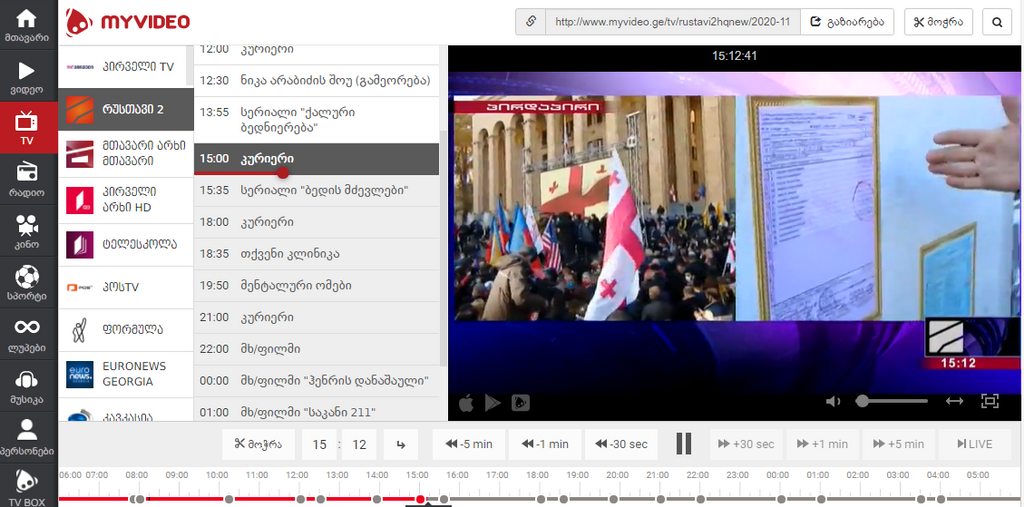Image resolution: width=1024 pixels, height=507 pixels.
Task: Open the 15:00 კურიერი program
Action: pyautogui.click(x=317, y=159)
